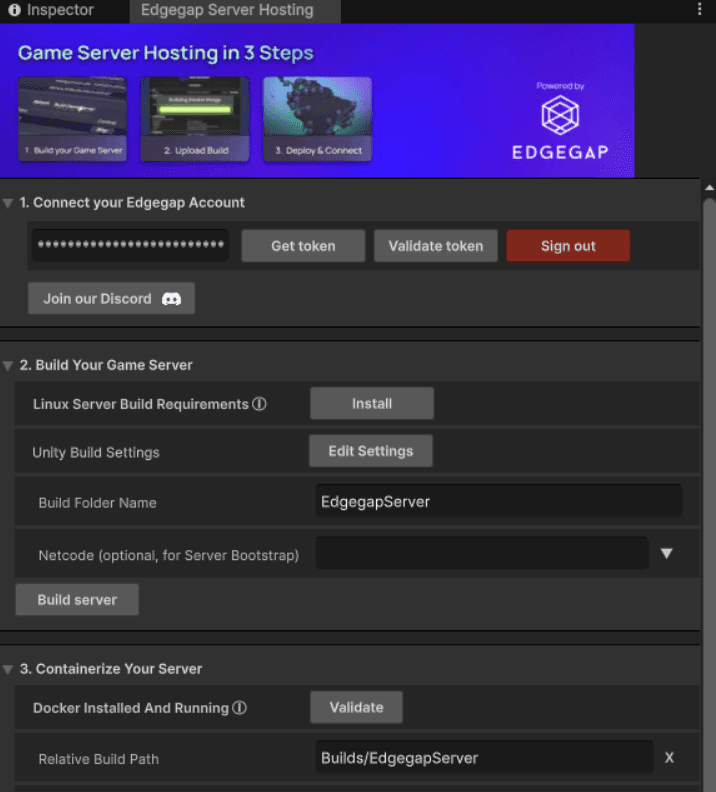Viewport: 716px width, 792px height.
Task: Click the info icon beside Linux Server Build Requirements
Action: (x=260, y=404)
